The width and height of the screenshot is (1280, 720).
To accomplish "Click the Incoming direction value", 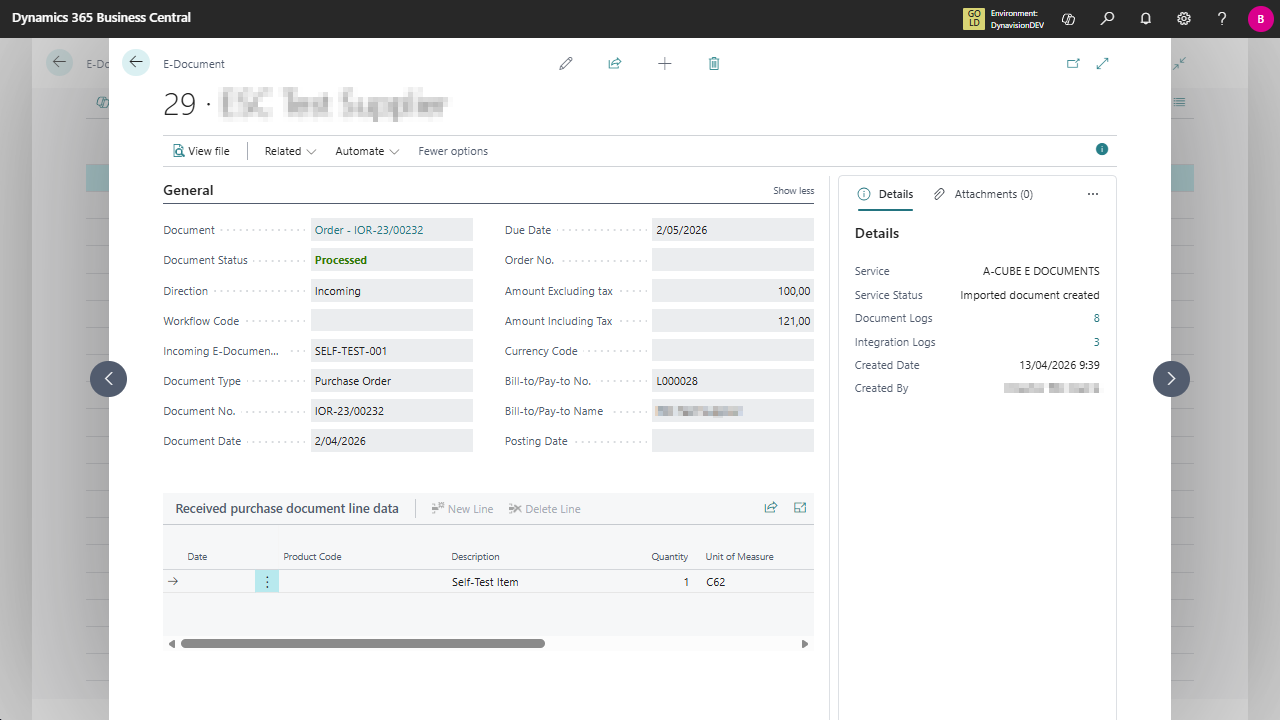I will pos(338,291).
